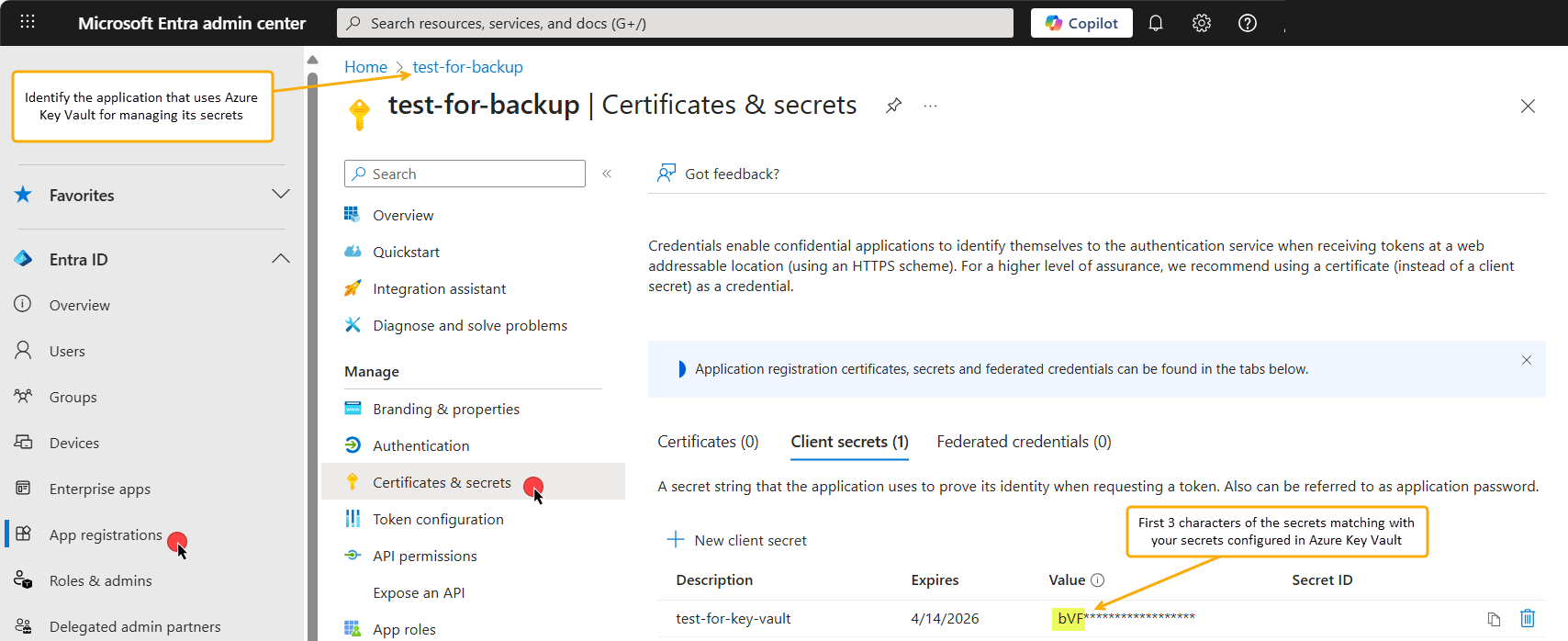The height and width of the screenshot is (641, 1568).
Task: Open the help question mark icon
Action: (1248, 23)
